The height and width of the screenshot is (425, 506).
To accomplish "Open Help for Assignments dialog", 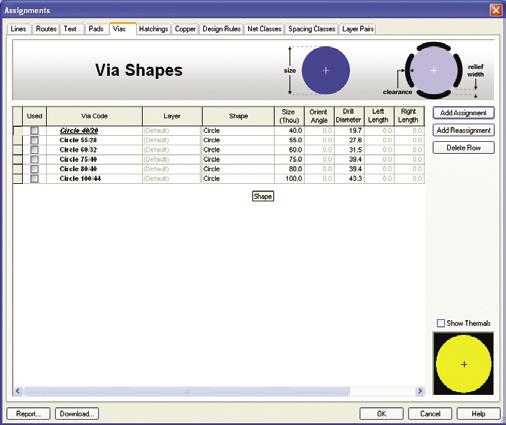I will point(478,414).
